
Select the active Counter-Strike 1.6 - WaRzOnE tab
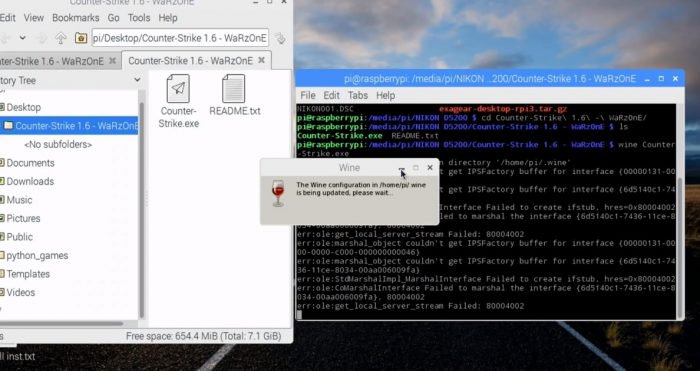[191, 61]
